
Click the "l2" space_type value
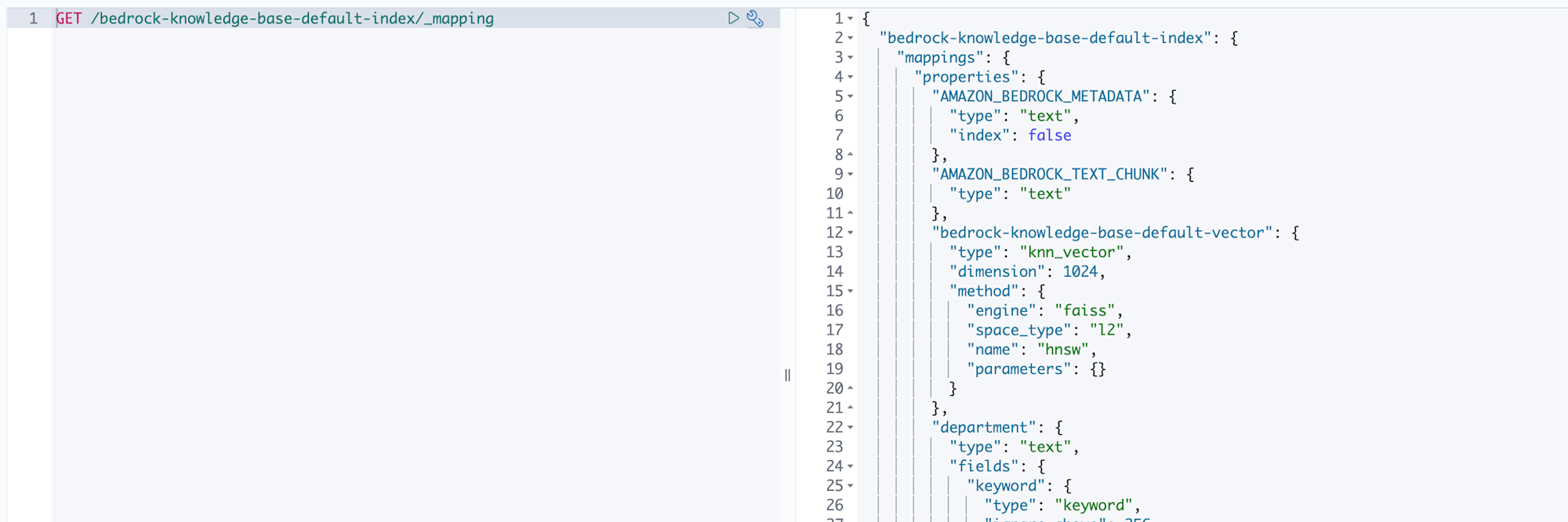click(1107, 331)
